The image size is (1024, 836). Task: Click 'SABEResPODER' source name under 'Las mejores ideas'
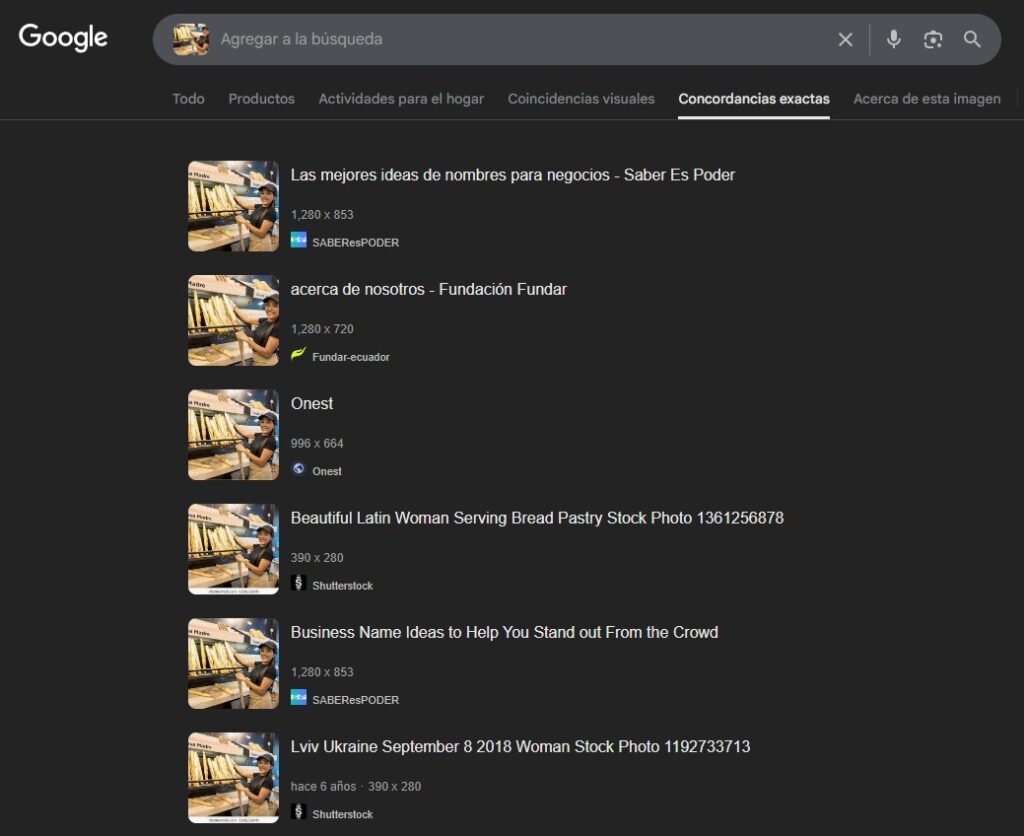[355, 242]
